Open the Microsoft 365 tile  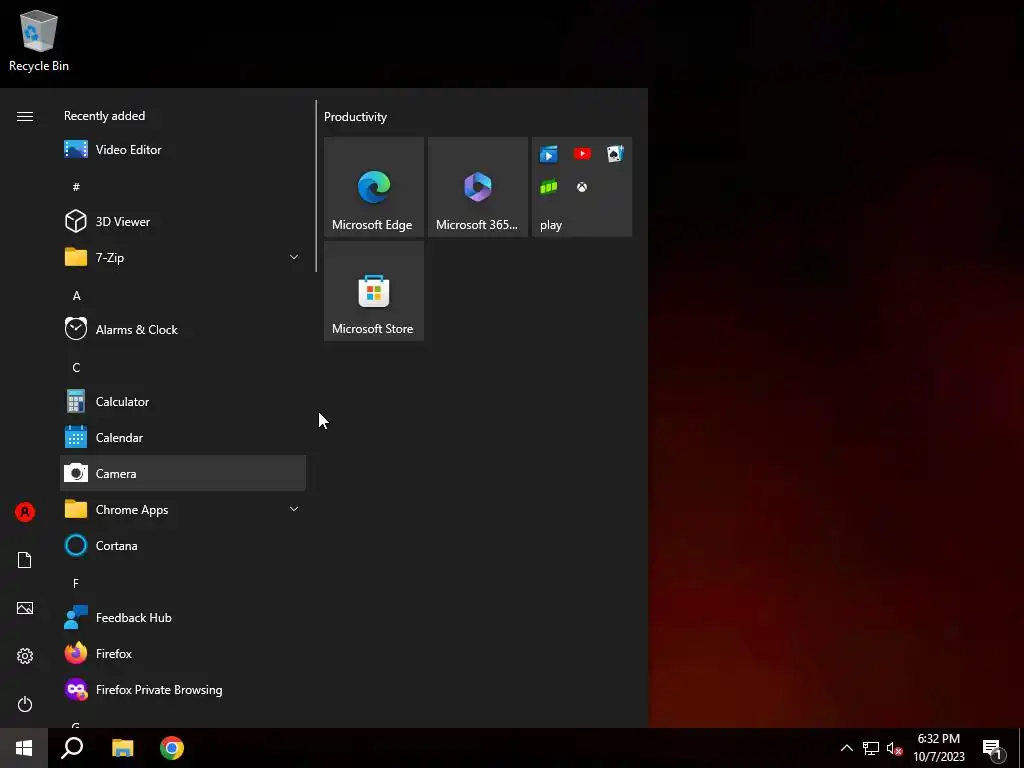pos(478,187)
